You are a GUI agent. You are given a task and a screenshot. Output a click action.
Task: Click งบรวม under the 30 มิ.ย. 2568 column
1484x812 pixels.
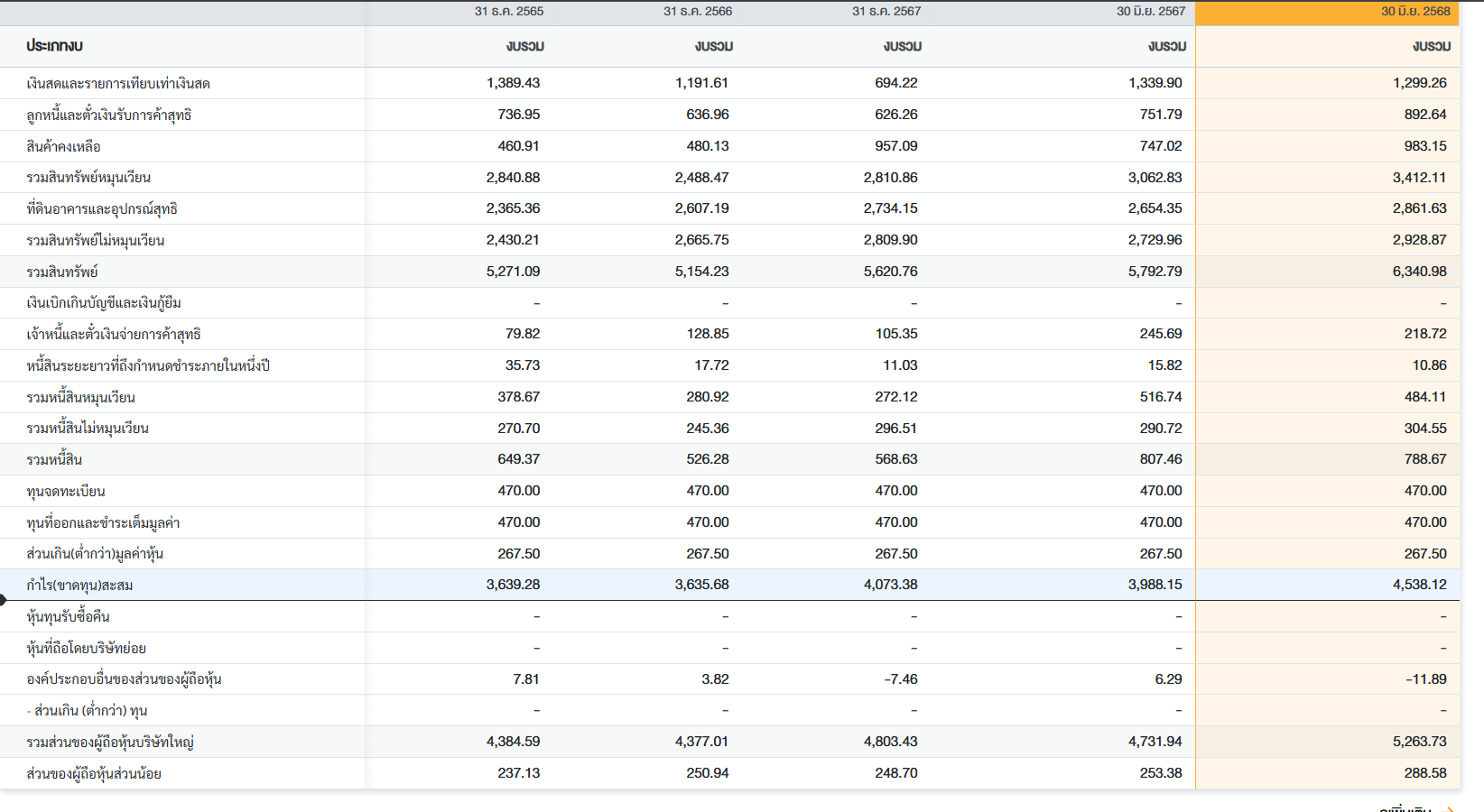point(1432,46)
